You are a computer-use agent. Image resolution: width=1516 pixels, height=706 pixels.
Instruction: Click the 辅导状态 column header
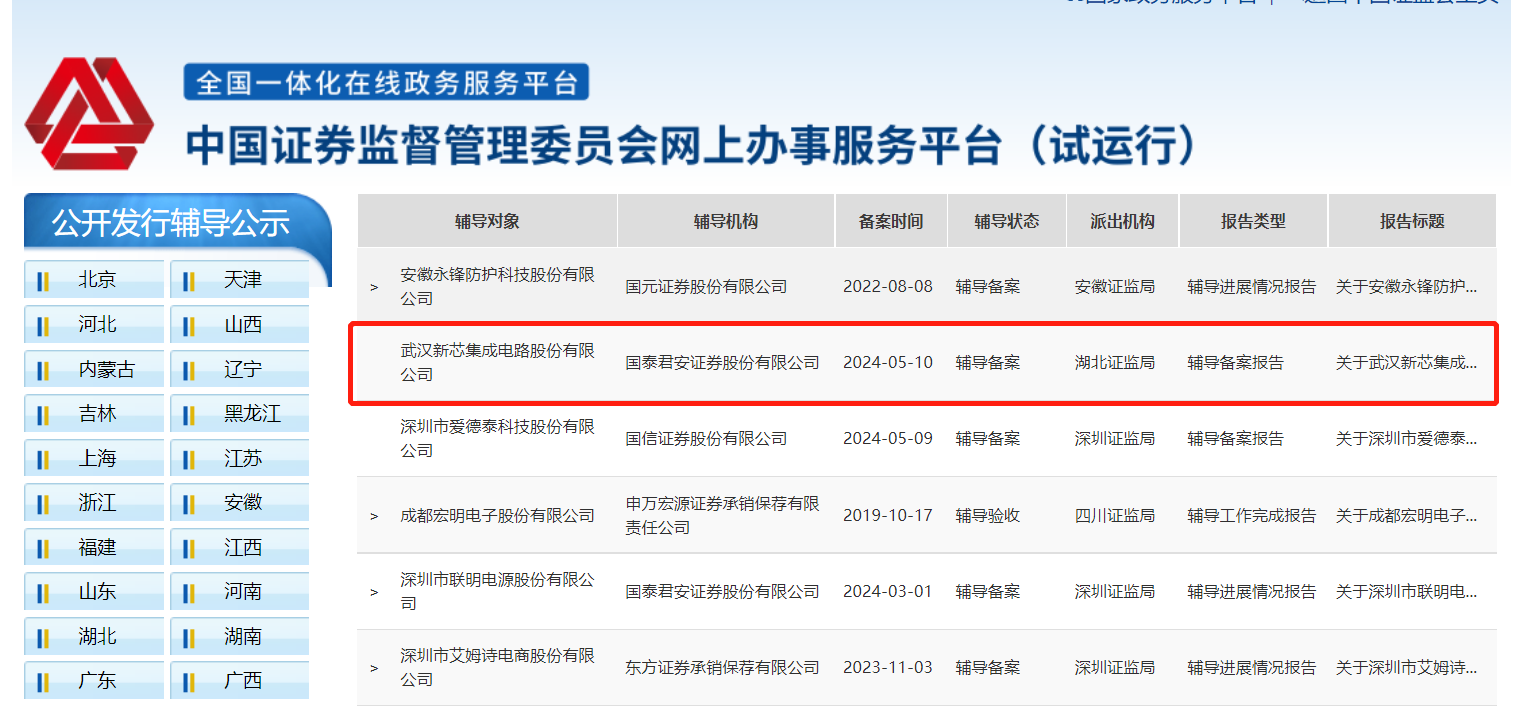[x=1006, y=221]
